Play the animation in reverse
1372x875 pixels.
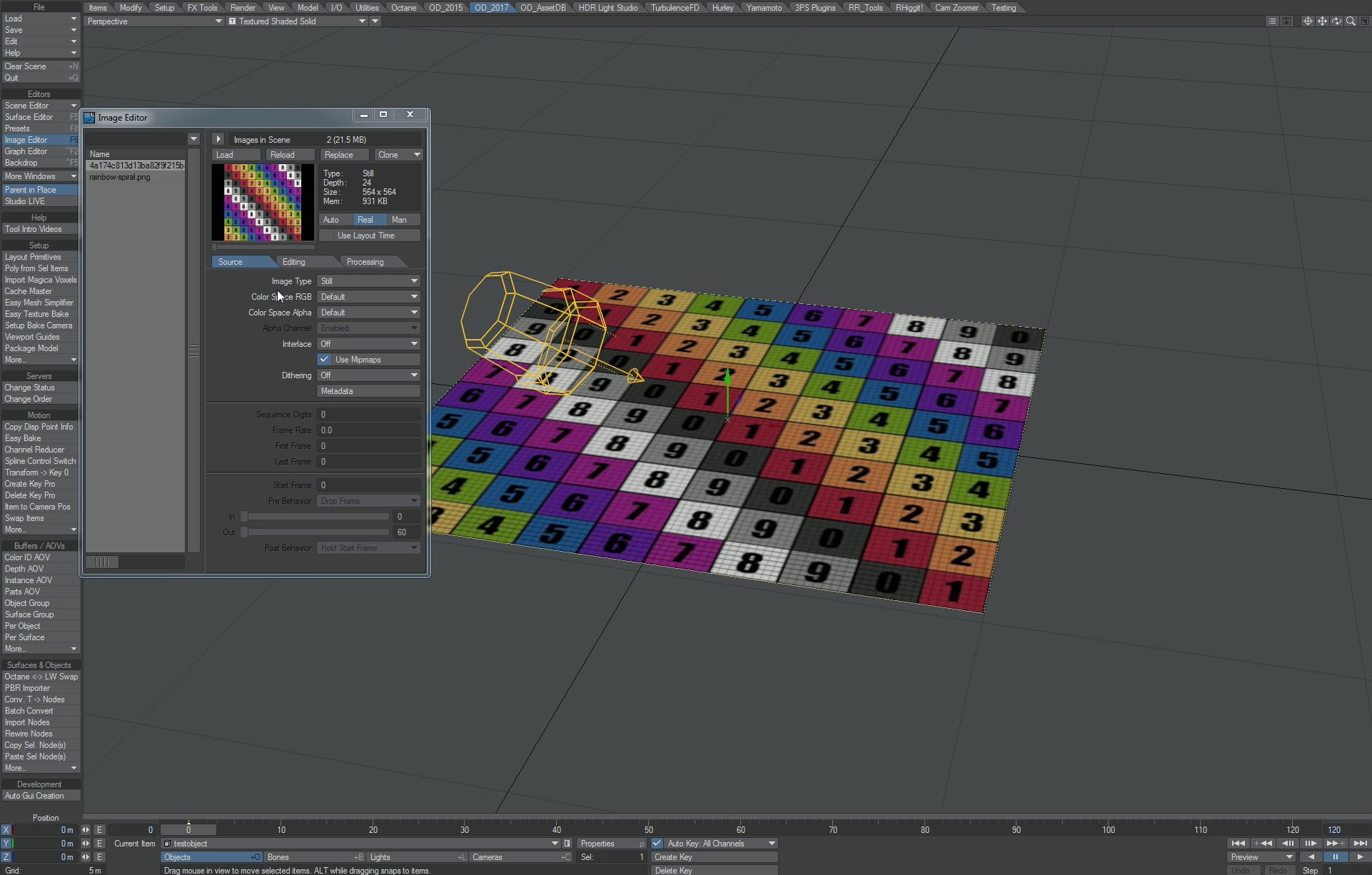pos(1311,857)
